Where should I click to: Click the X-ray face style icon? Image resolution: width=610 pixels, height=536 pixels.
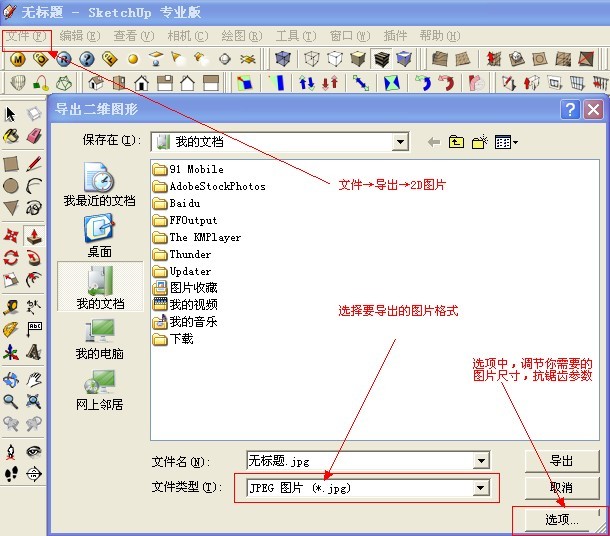tap(283, 59)
